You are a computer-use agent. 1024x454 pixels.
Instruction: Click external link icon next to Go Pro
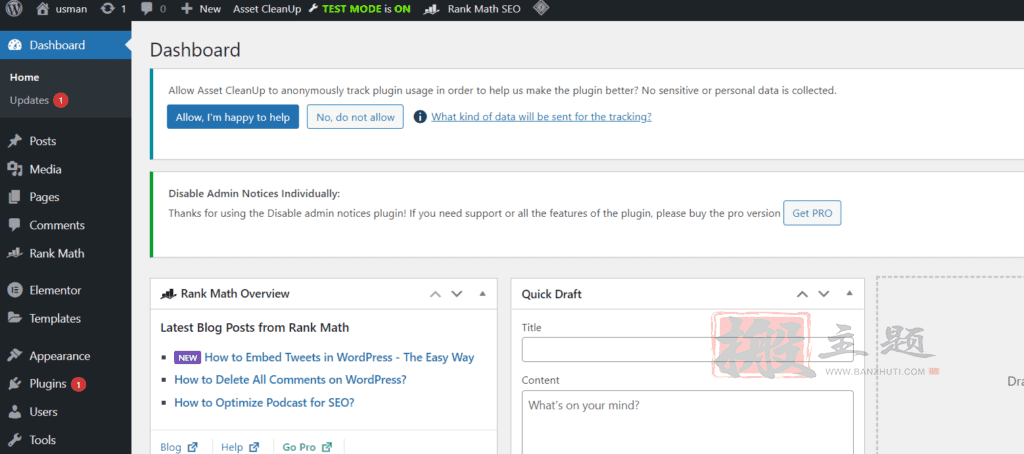coord(327,447)
